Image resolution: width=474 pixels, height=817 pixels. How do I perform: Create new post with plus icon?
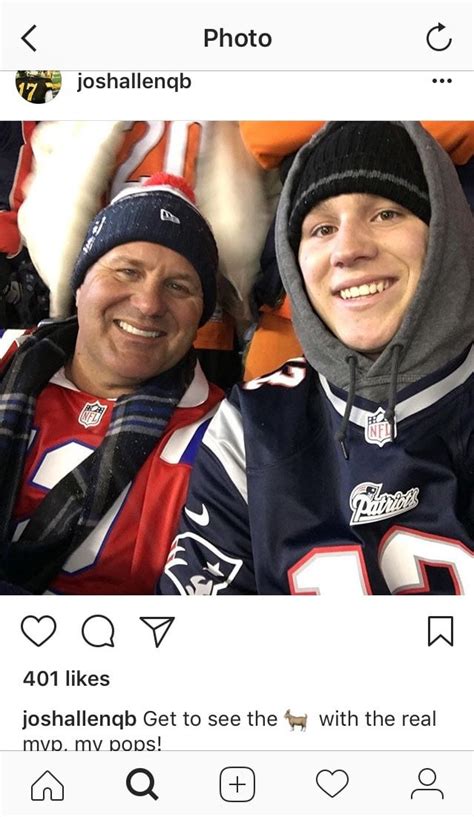coord(237,785)
